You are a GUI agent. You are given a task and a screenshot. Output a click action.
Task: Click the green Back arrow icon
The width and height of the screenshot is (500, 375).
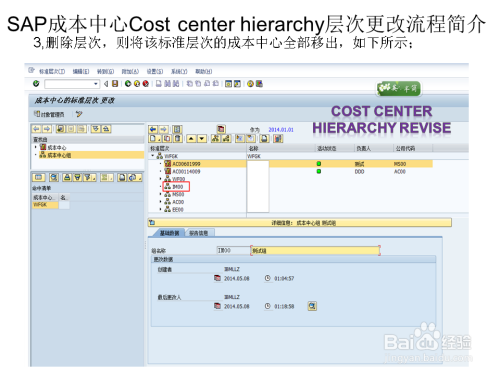tap(128, 84)
